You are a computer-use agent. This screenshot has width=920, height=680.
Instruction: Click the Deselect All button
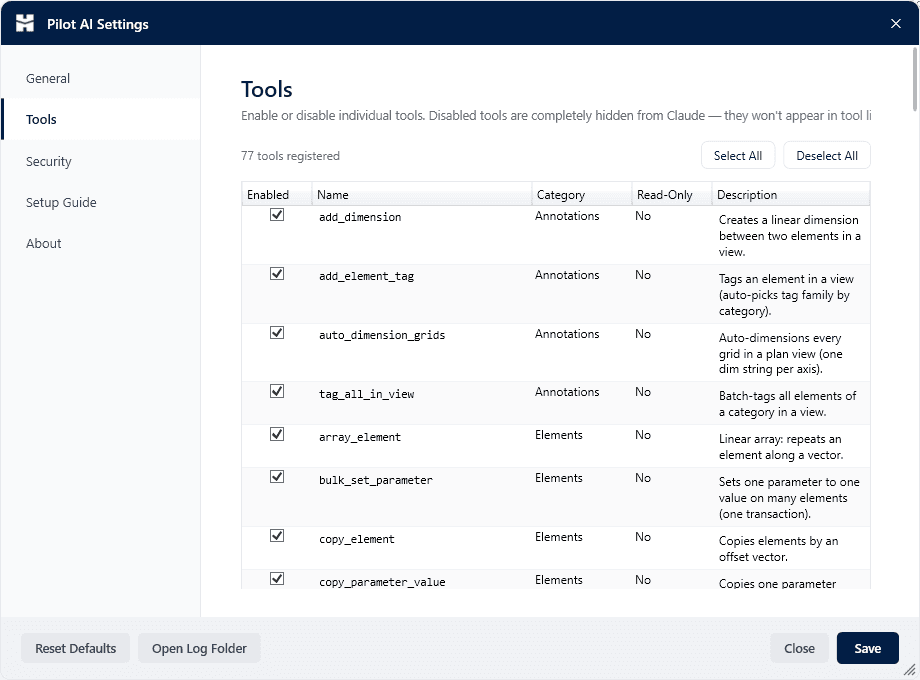click(827, 155)
